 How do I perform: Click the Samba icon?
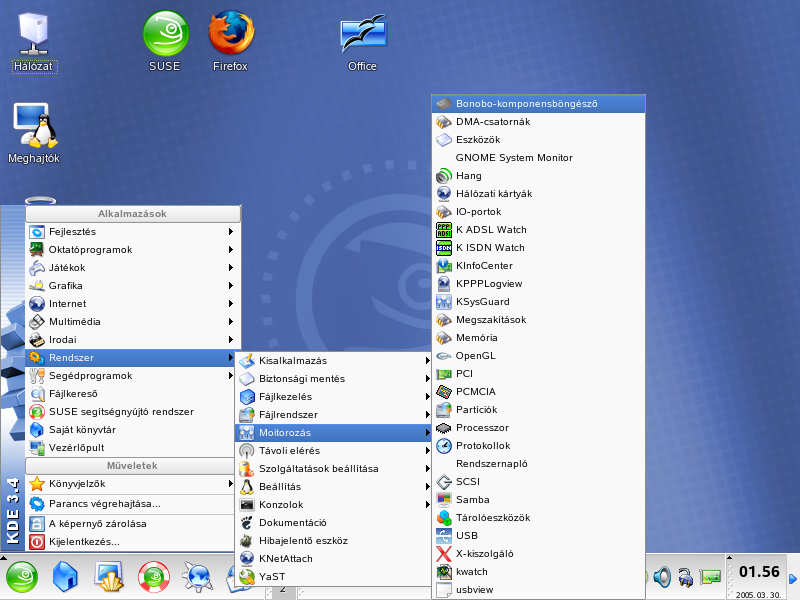click(x=444, y=499)
